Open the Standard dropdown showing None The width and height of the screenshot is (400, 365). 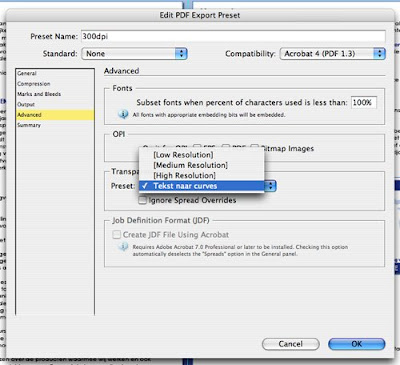coord(134,54)
